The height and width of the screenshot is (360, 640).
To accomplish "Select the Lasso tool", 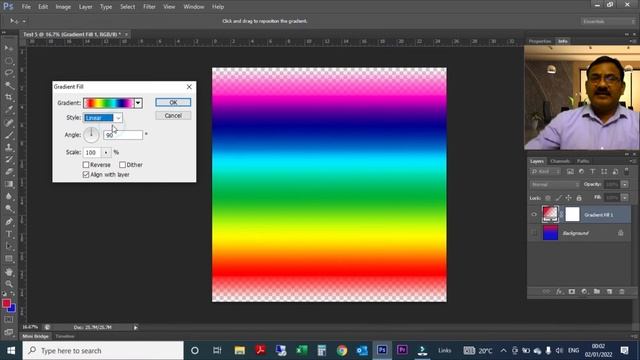I will click(x=9, y=73).
